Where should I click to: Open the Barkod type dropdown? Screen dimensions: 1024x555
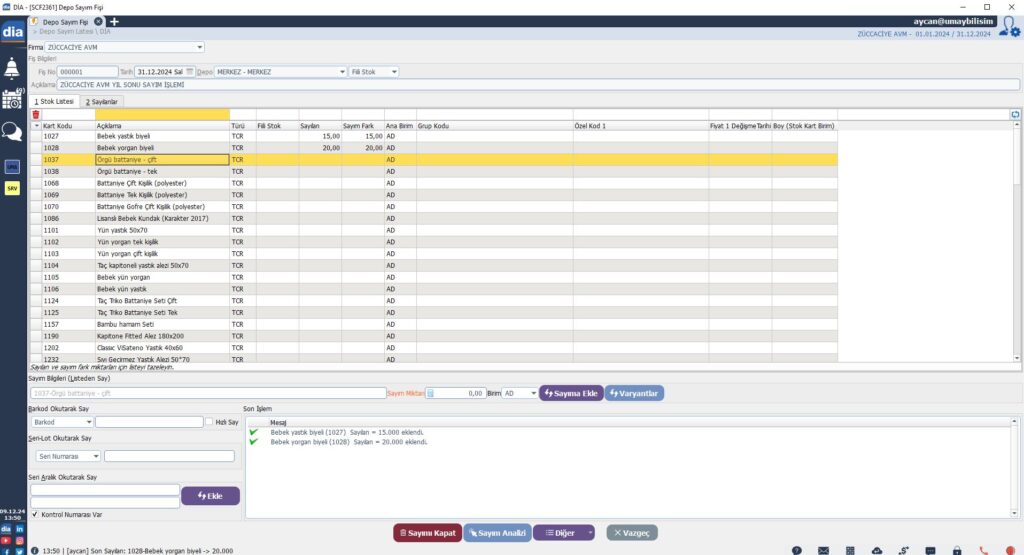tap(89, 422)
